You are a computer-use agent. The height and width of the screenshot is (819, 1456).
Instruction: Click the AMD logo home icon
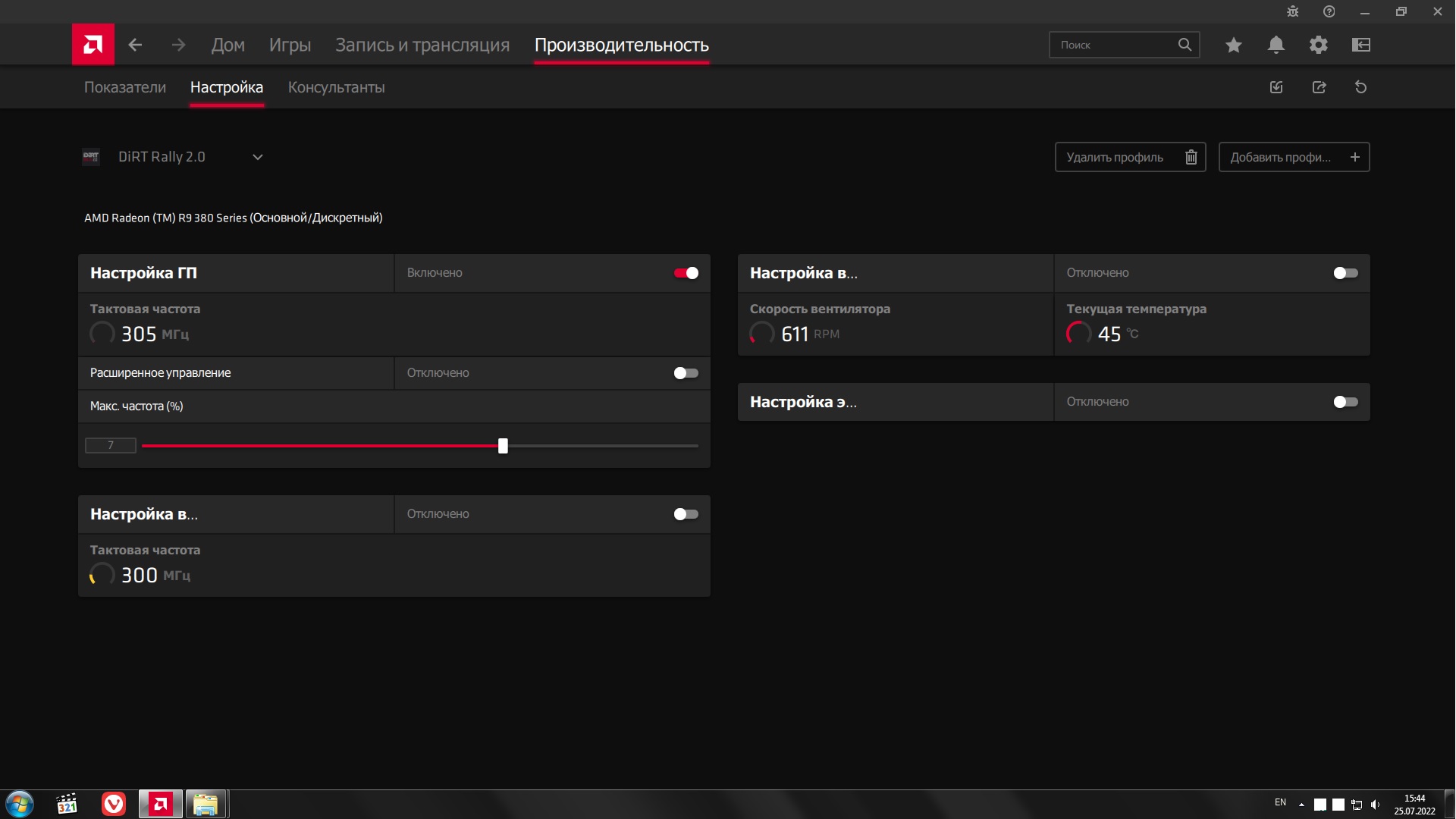[93, 45]
